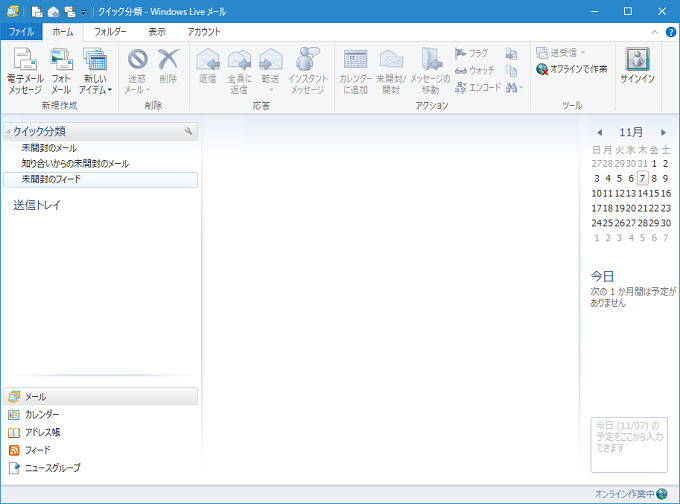Click the Windows Live Mail app icon
Screen dimensions: 680x504
13,12
